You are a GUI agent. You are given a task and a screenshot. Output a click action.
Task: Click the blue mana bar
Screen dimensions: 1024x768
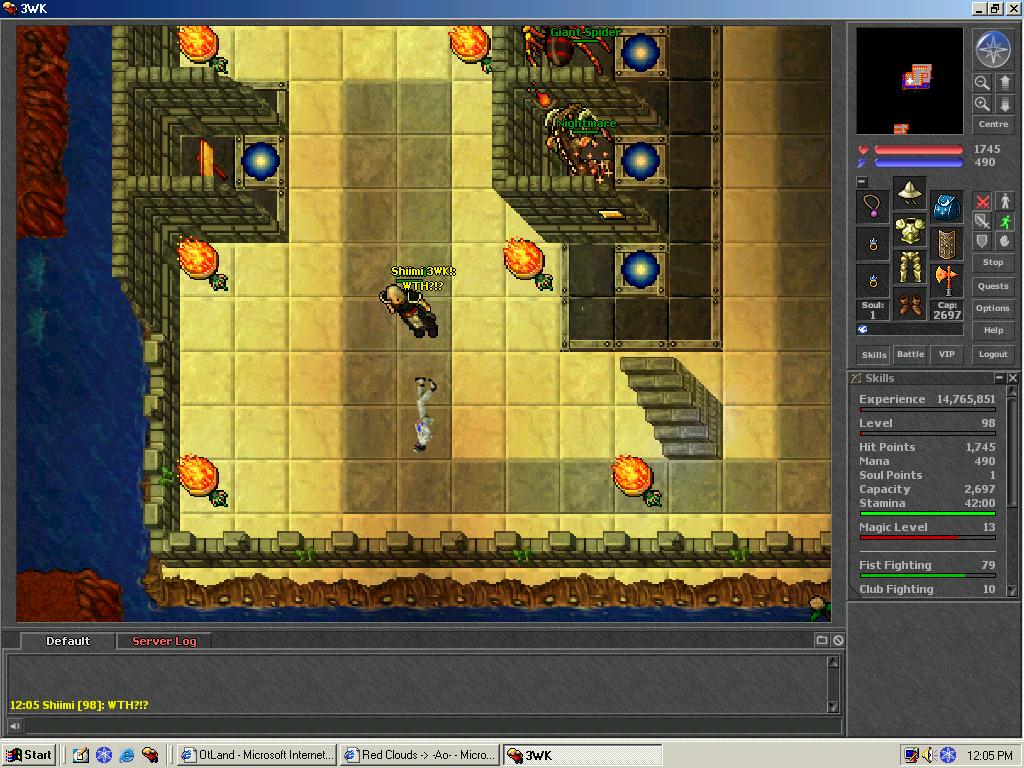click(918, 163)
